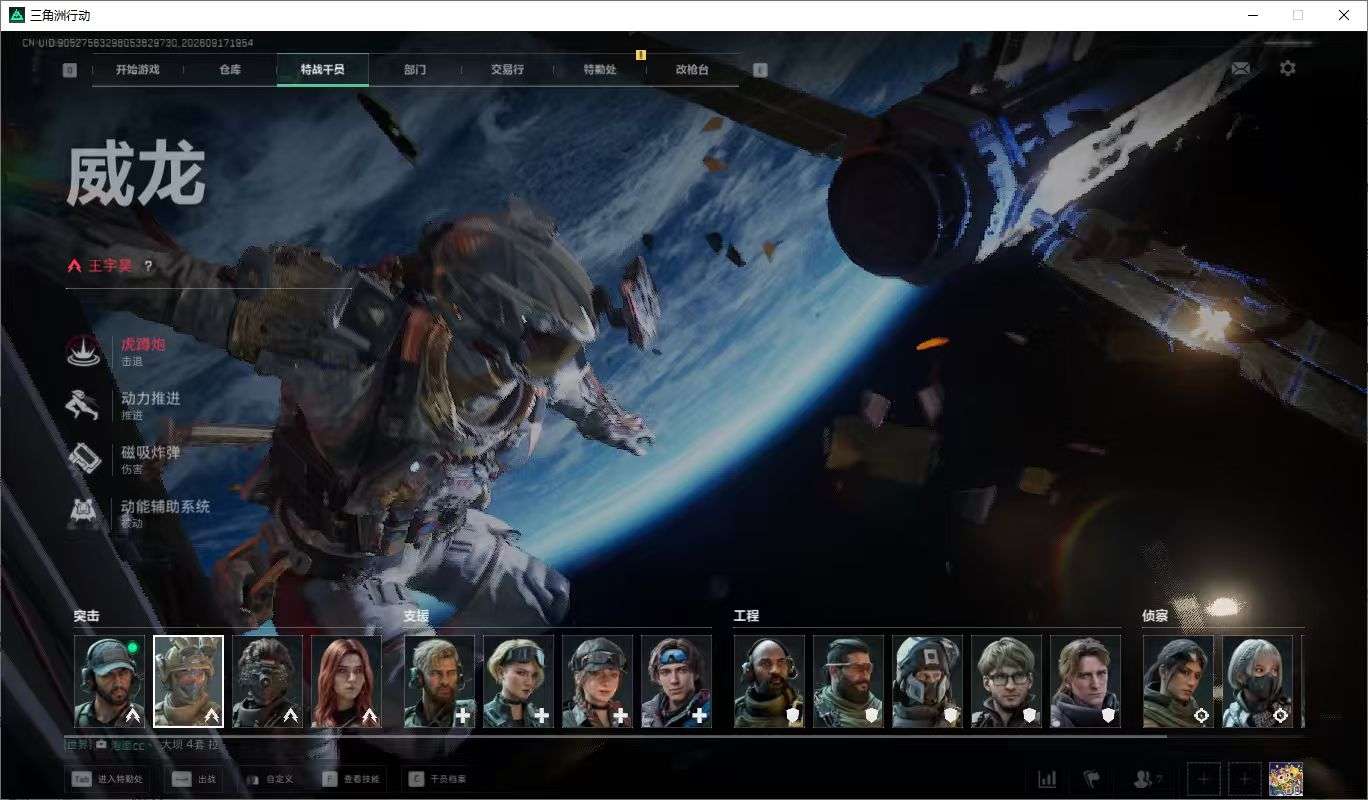
Task: Choose the dark-haired 侦察 operator portrait
Action: tap(1178, 681)
